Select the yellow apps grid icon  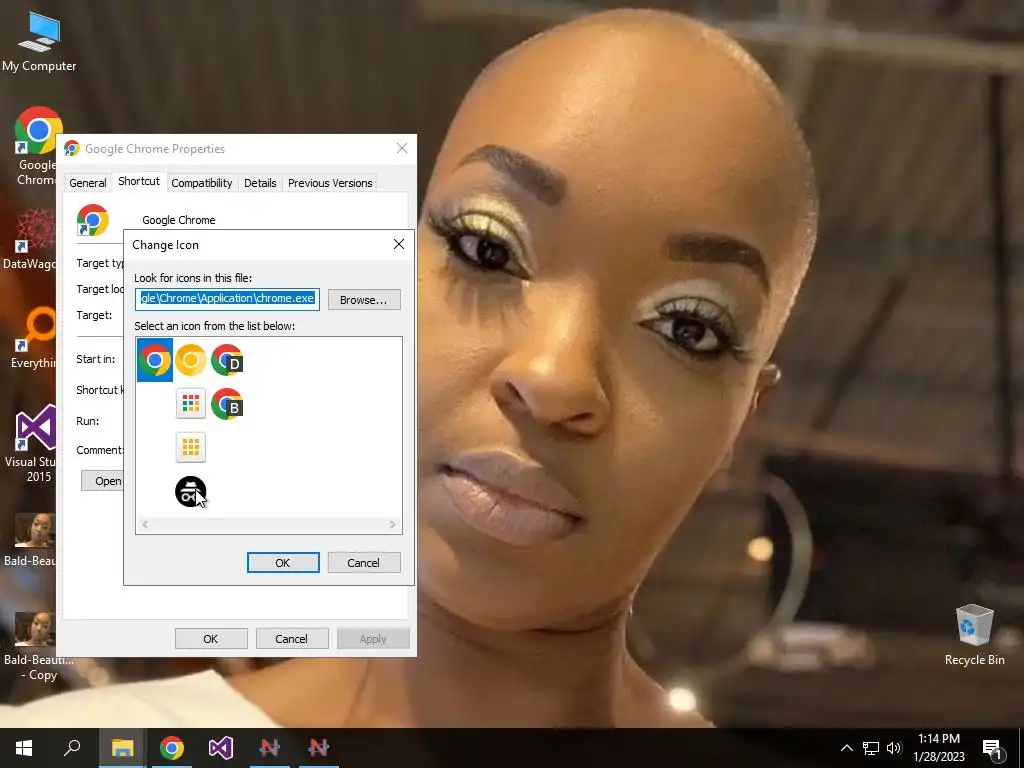pyautogui.click(x=191, y=447)
